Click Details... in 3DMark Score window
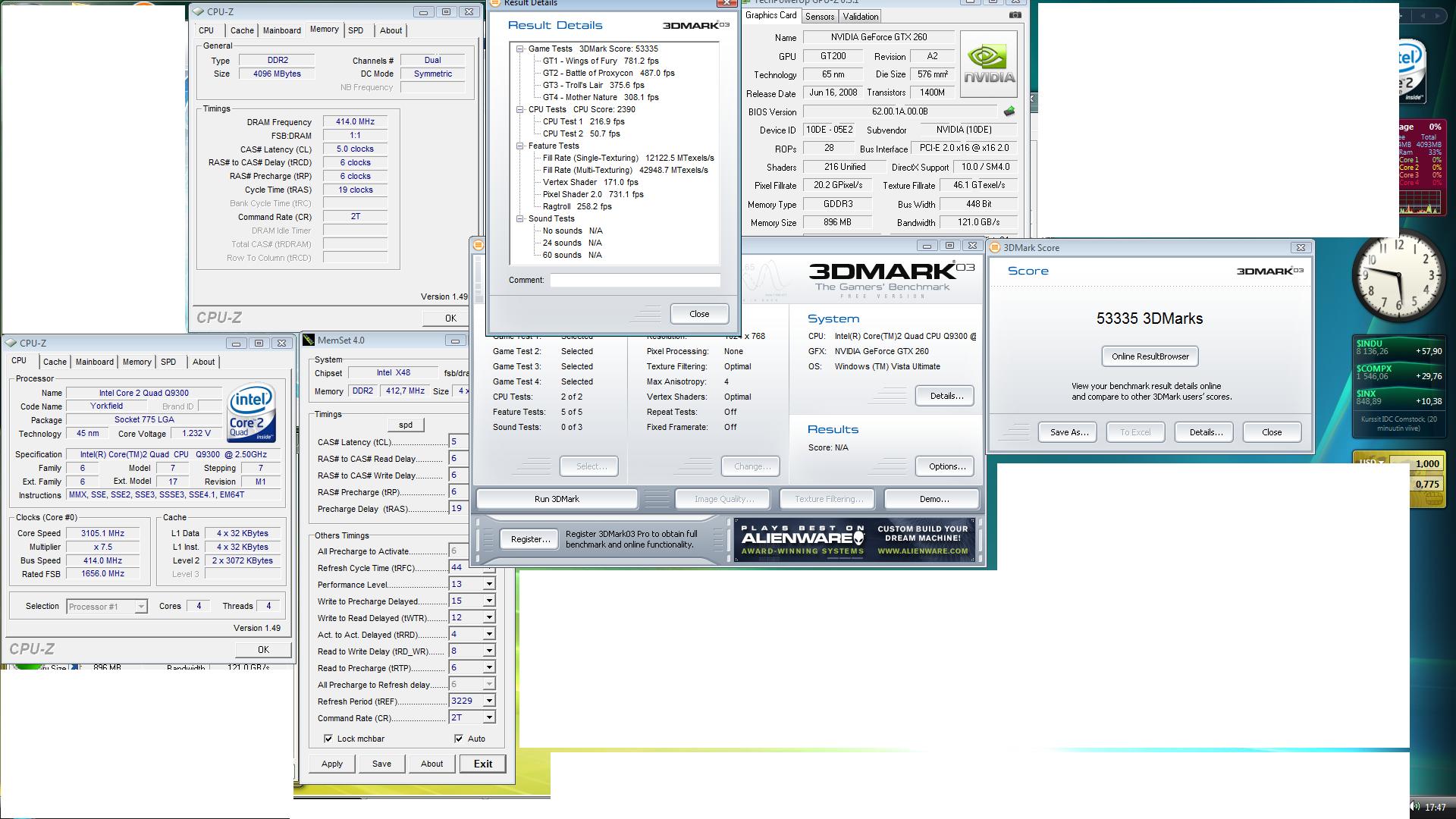The height and width of the screenshot is (819, 1456). [x=1206, y=432]
